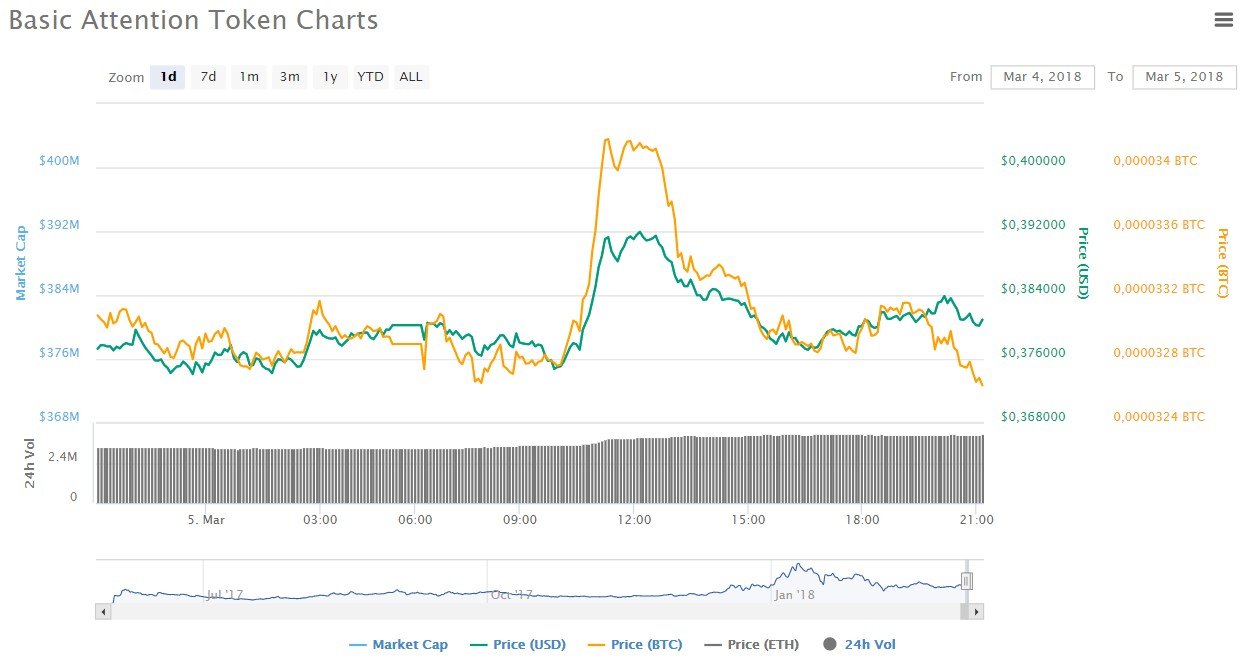Zoom chart to 3m range
This screenshot has width=1247, height=662.
(x=290, y=77)
